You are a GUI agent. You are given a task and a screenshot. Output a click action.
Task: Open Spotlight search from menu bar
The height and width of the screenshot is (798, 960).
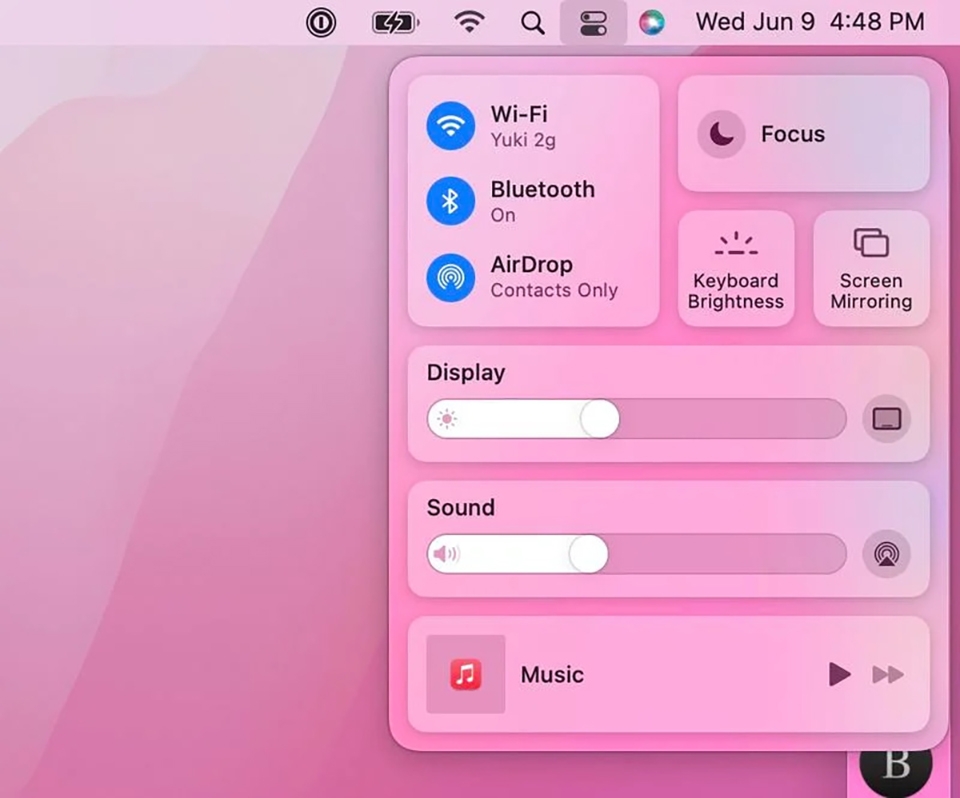click(x=532, y=21)
